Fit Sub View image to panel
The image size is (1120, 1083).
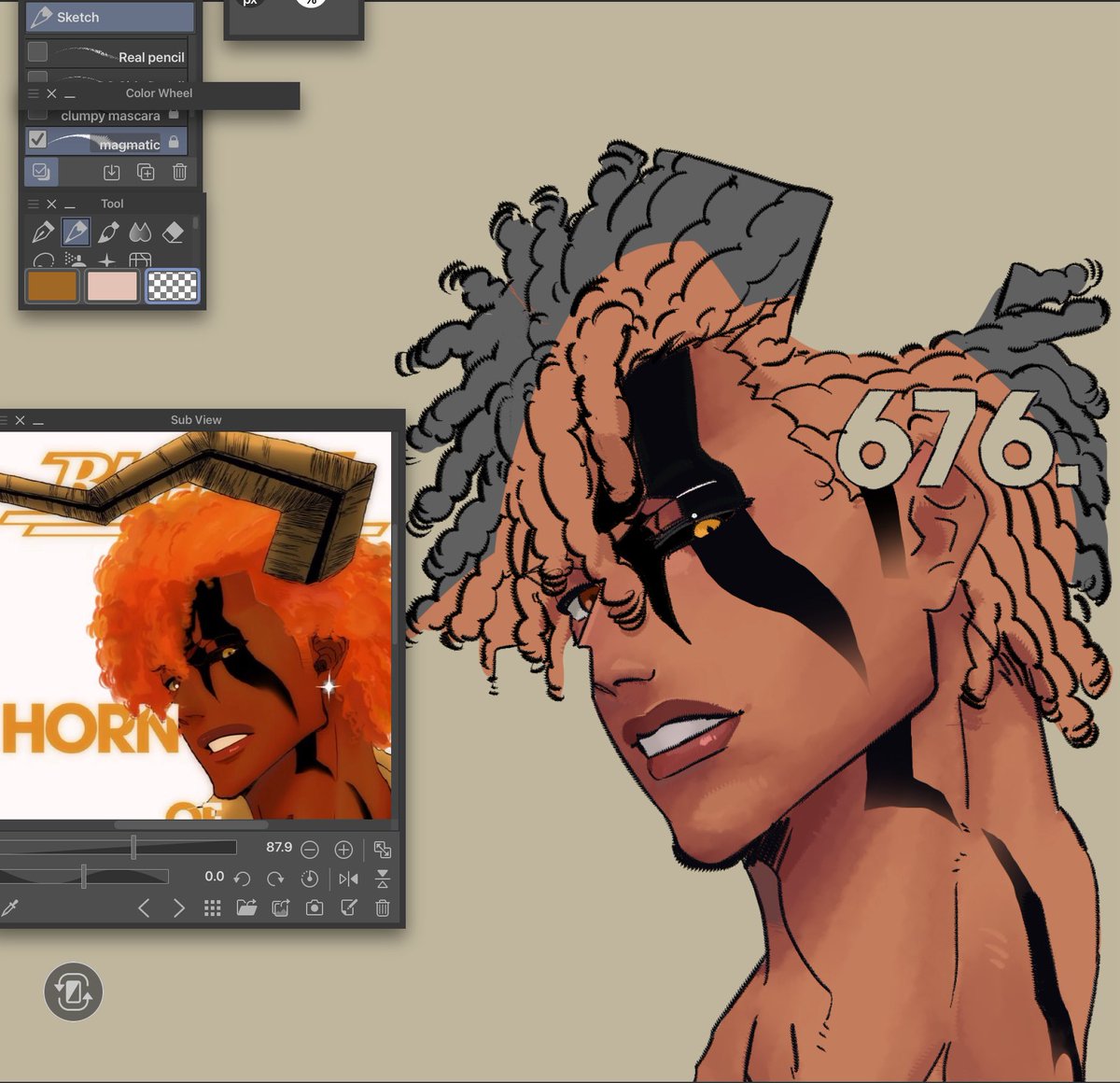point(383,850)
